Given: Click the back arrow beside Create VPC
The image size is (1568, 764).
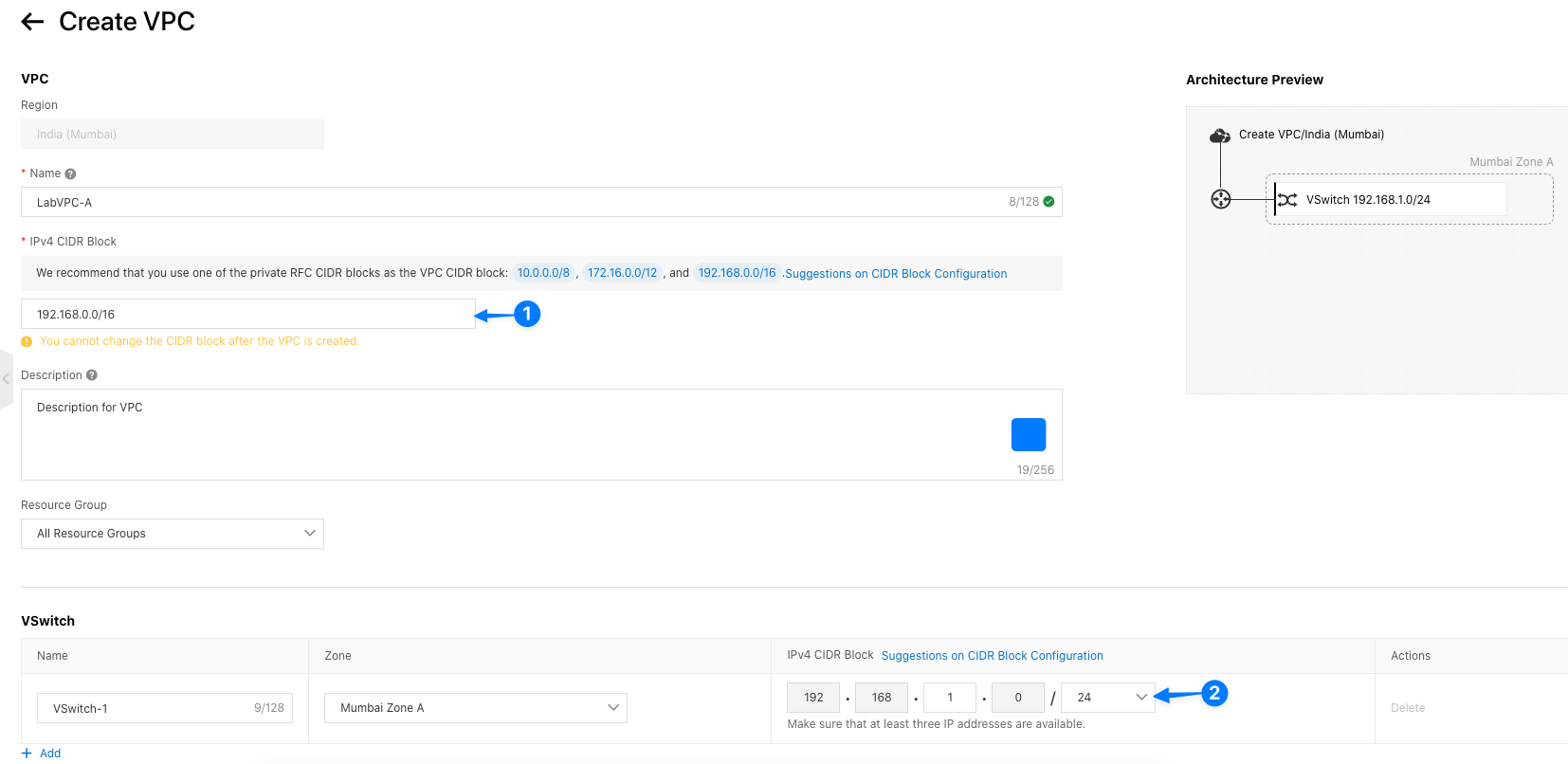Looking at the screenshot, I should pos(32,22).
